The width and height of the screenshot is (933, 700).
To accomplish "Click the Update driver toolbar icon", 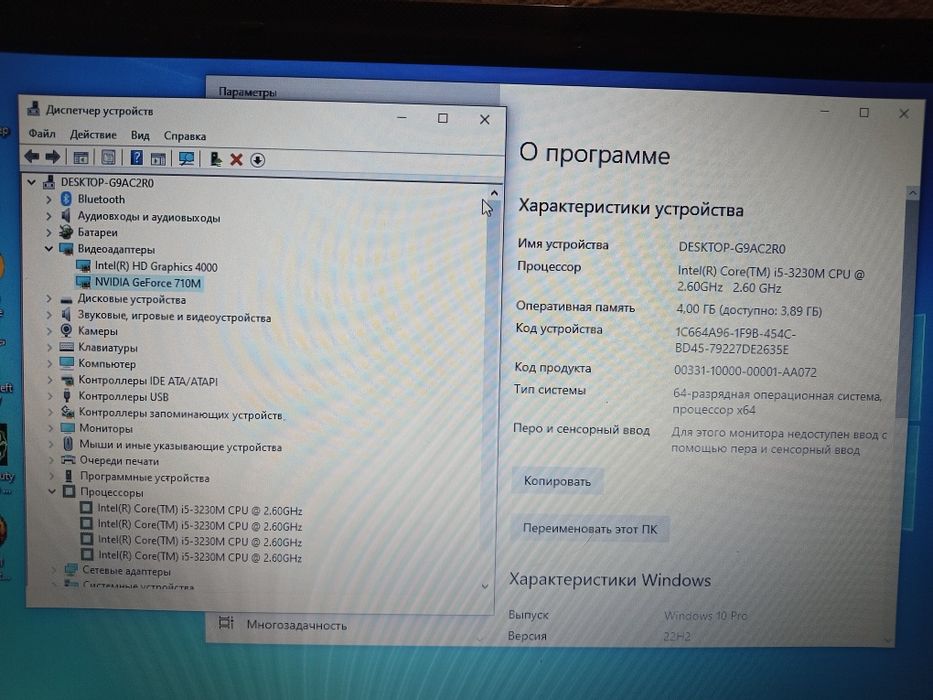I will [x=215, y=159].
